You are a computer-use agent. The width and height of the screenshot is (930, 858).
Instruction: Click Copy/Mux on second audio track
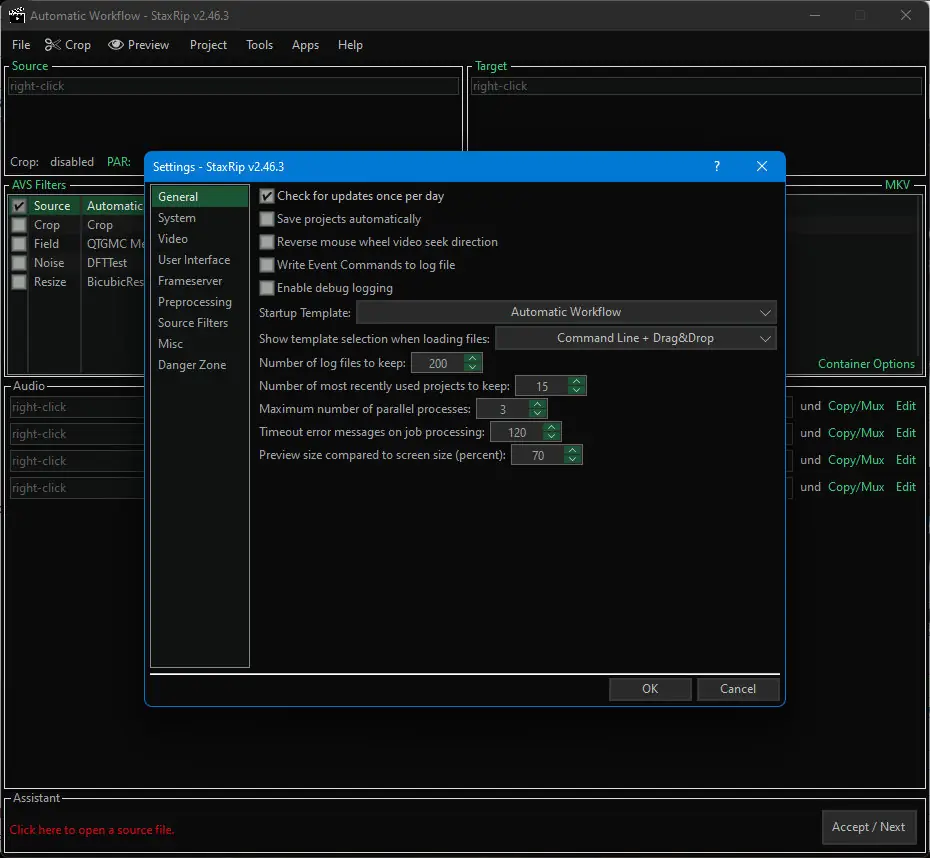pos(856,433)
